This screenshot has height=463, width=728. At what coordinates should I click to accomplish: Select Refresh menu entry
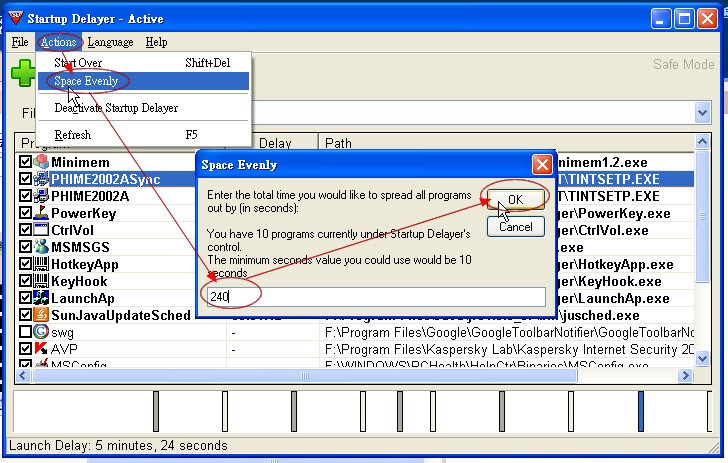tap(143, 135)
